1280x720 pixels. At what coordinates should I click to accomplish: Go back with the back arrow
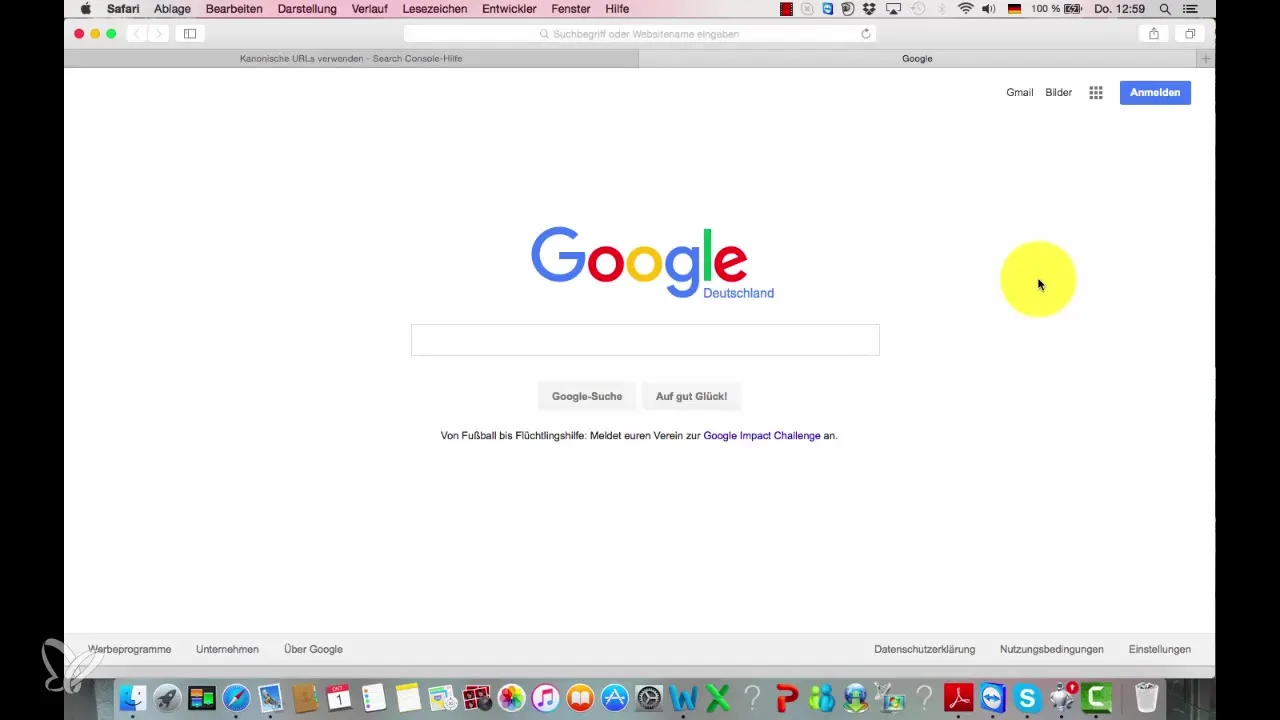click(x=136, y=33)
